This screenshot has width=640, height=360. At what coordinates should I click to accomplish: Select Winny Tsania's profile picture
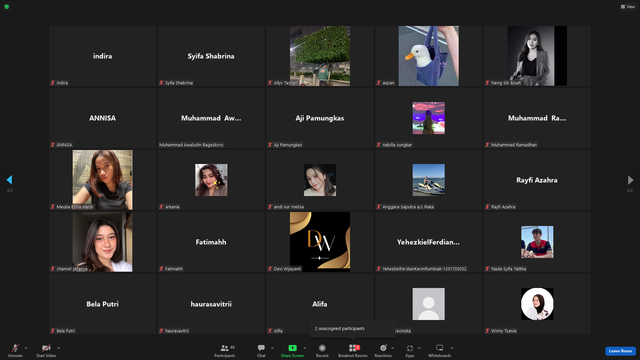(x=537, y=304)
